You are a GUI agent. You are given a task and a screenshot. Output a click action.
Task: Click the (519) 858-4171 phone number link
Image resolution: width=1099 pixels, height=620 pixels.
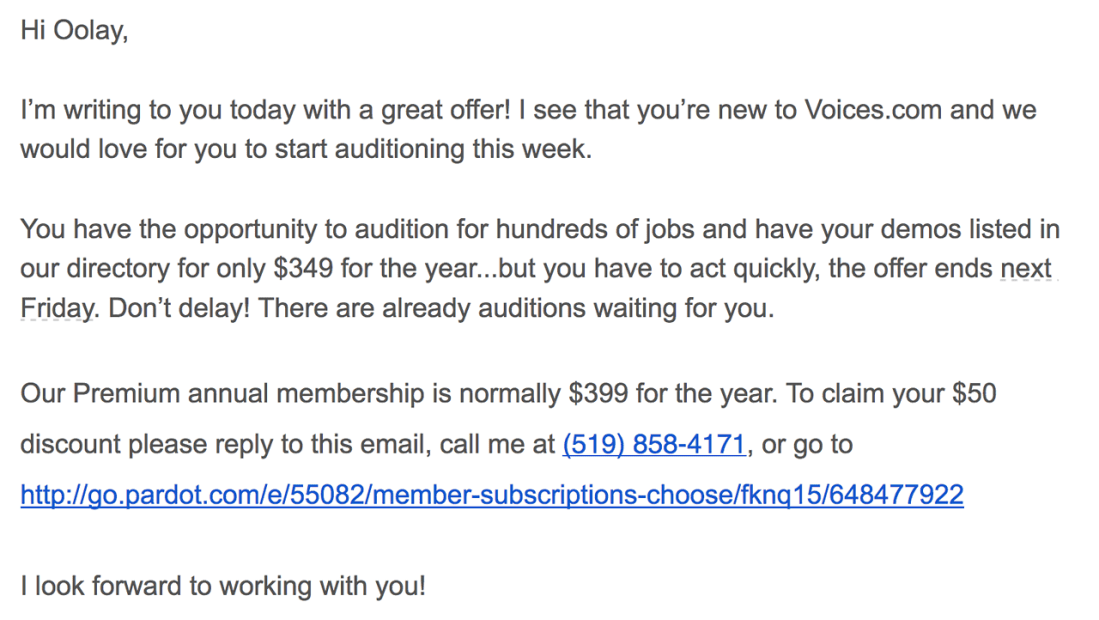[654, 444]
